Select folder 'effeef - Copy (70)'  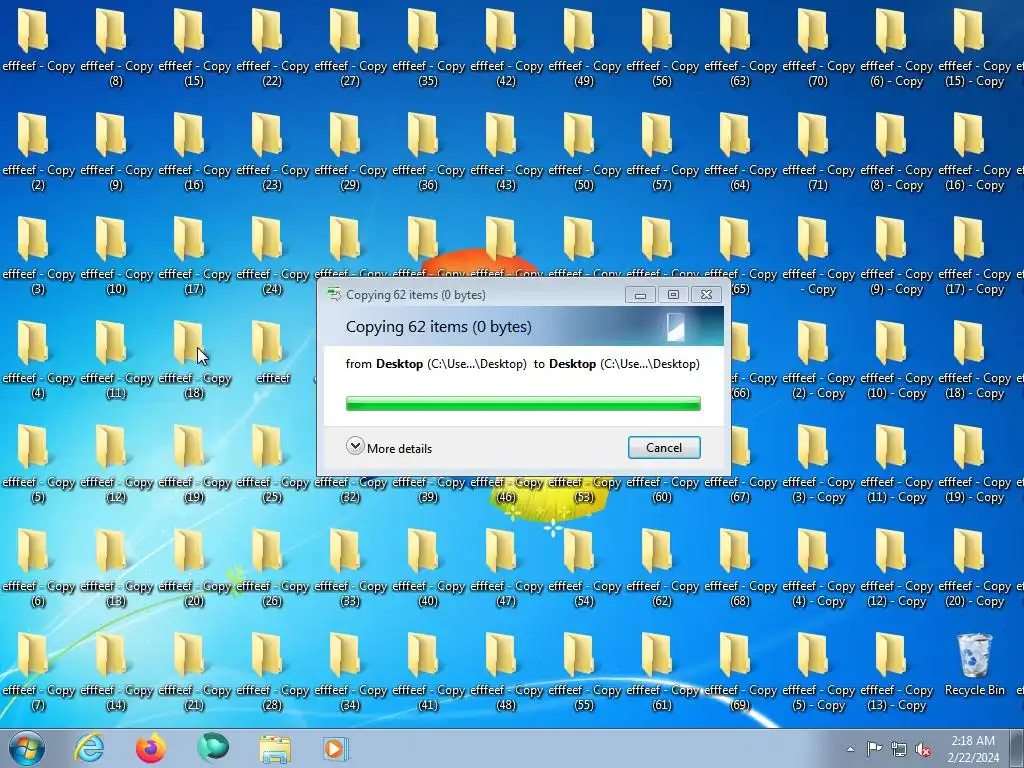click(818, 48)
